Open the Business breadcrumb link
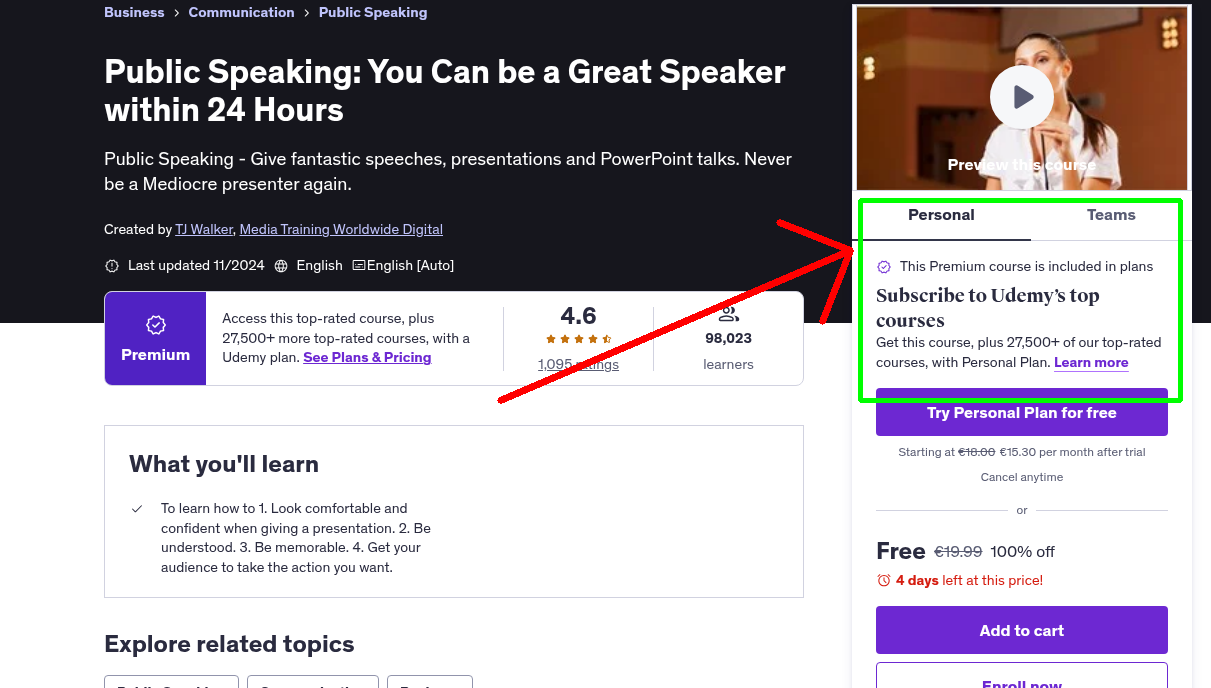 134,12
